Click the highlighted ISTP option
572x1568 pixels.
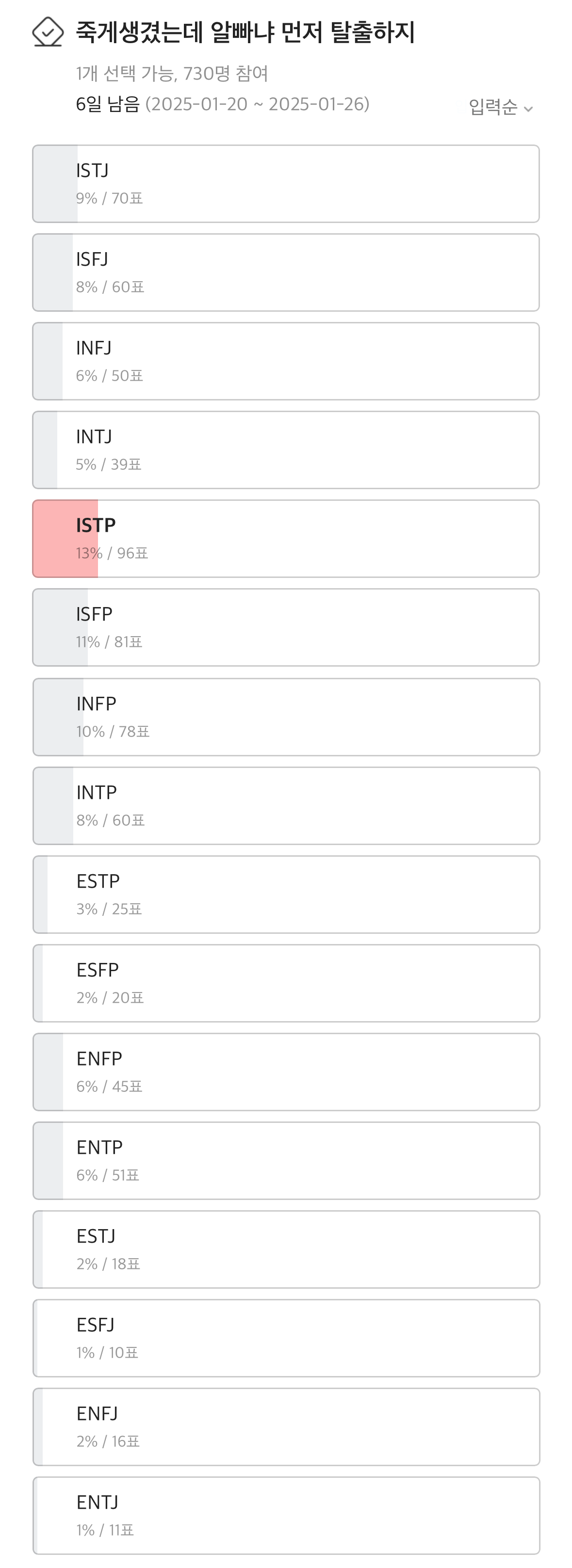[286, 539]
